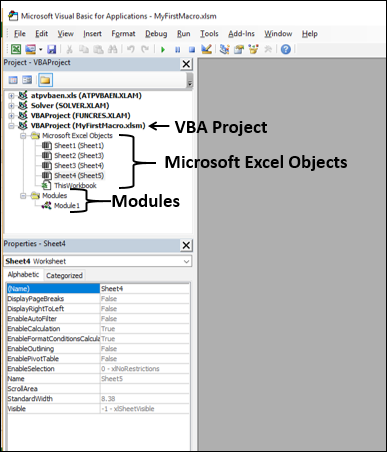Image resolution: width=387 pixels, height=452 pixels.
Task: Open the Object Browser icon
Action: [253, 49]
